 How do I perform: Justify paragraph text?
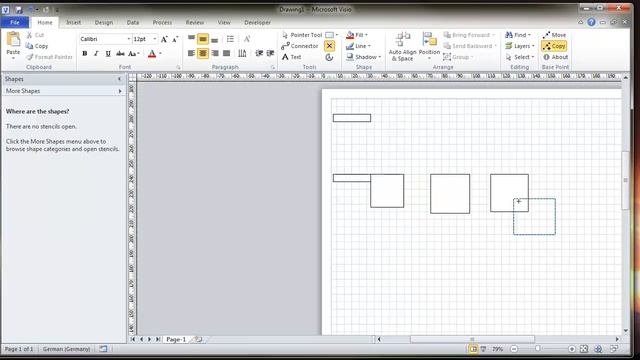[x=227, y=53]
